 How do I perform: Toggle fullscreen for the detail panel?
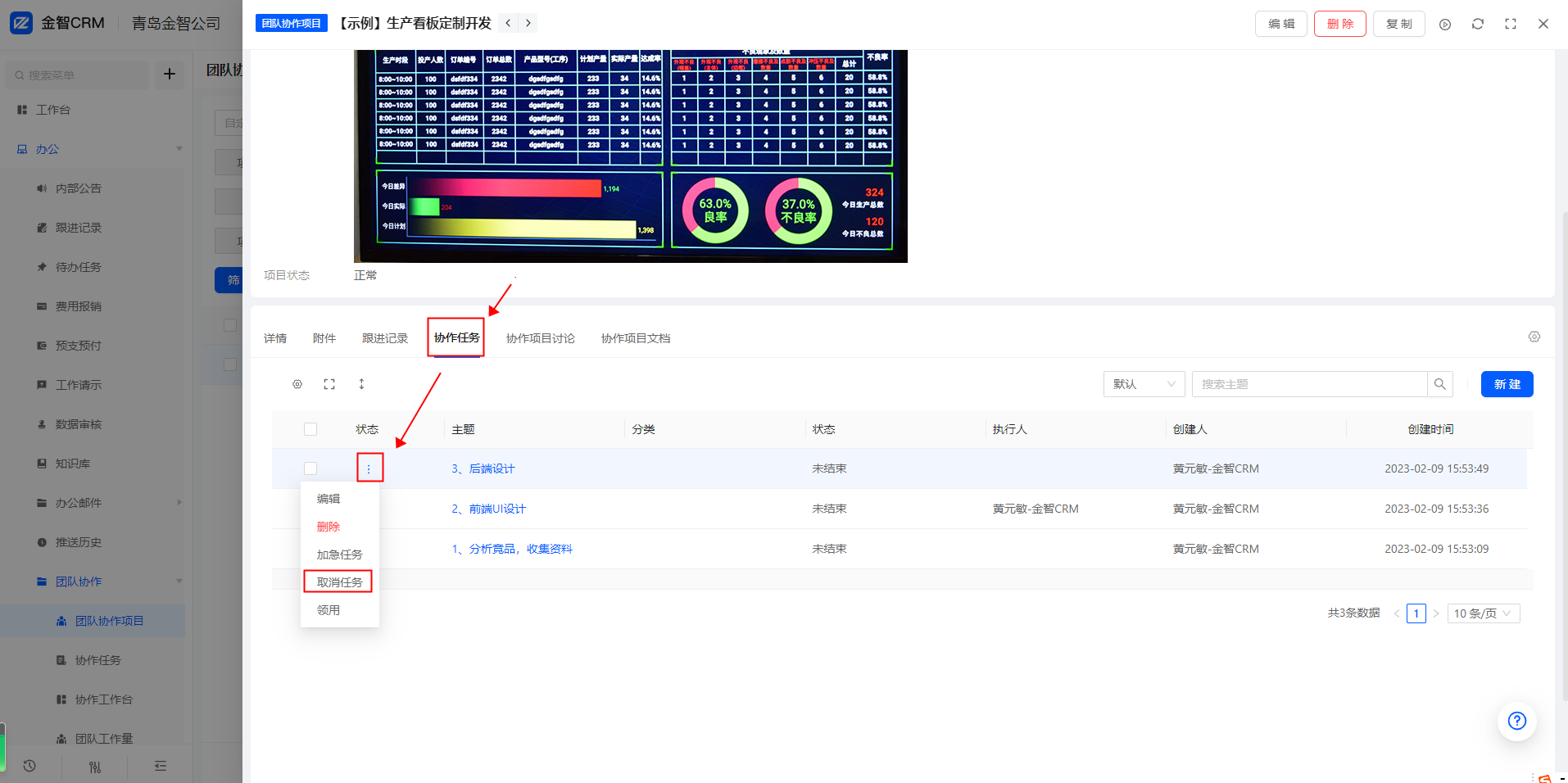point(1511,24)
